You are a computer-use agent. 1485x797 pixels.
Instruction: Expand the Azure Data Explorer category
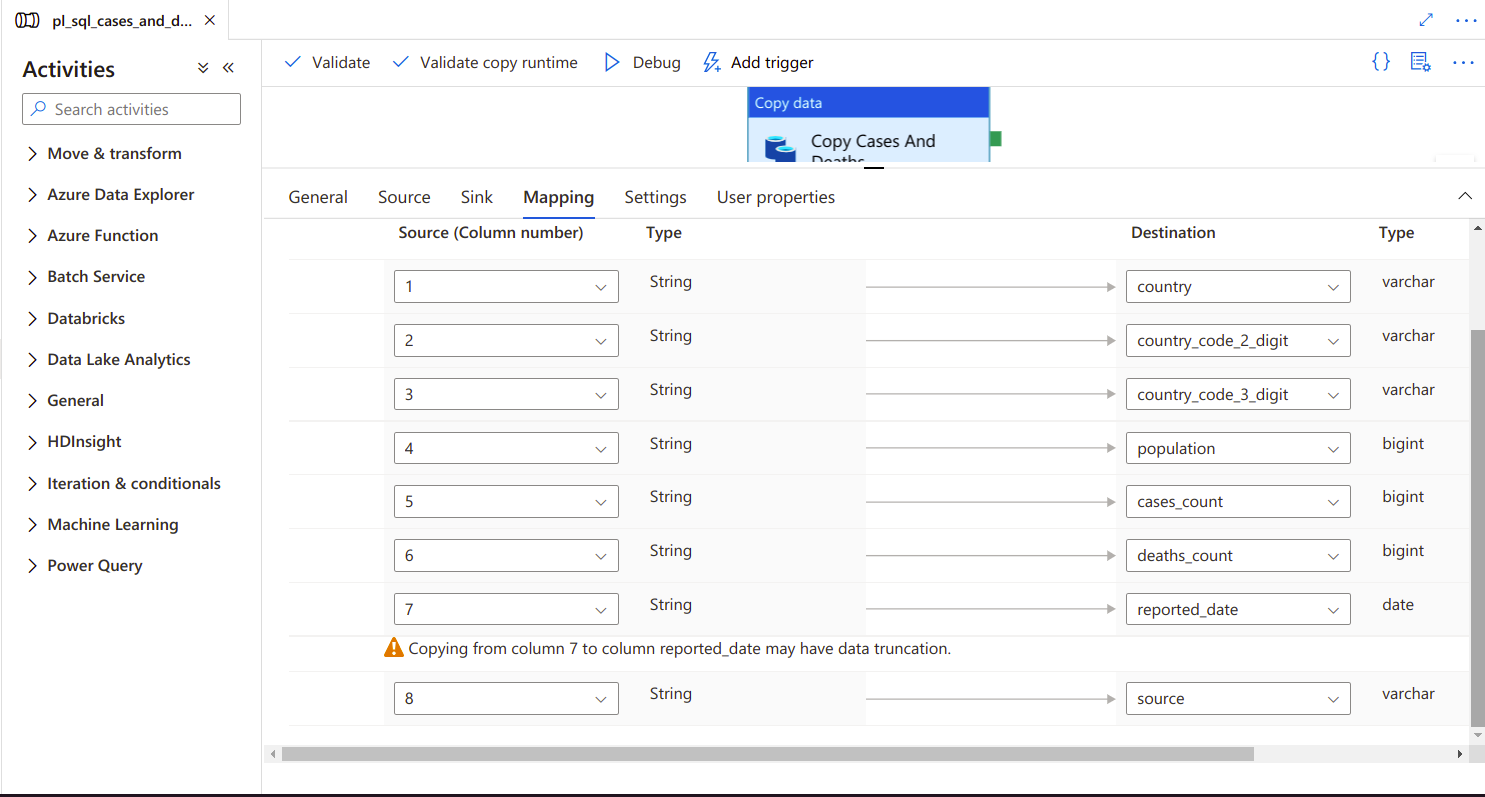tap(111, 194)
